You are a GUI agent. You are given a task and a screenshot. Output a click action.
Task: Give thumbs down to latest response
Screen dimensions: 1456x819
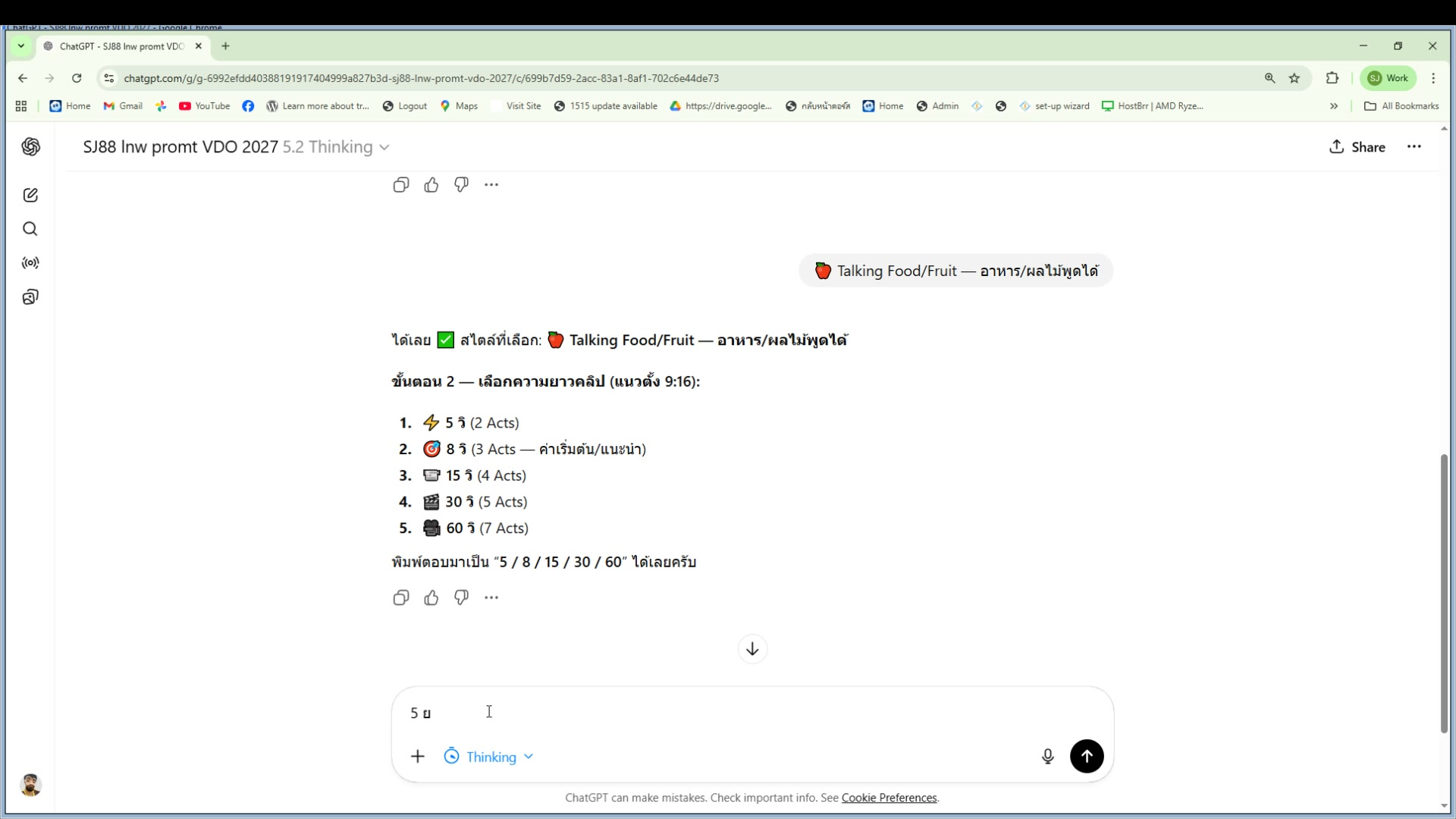click(461, 598)
